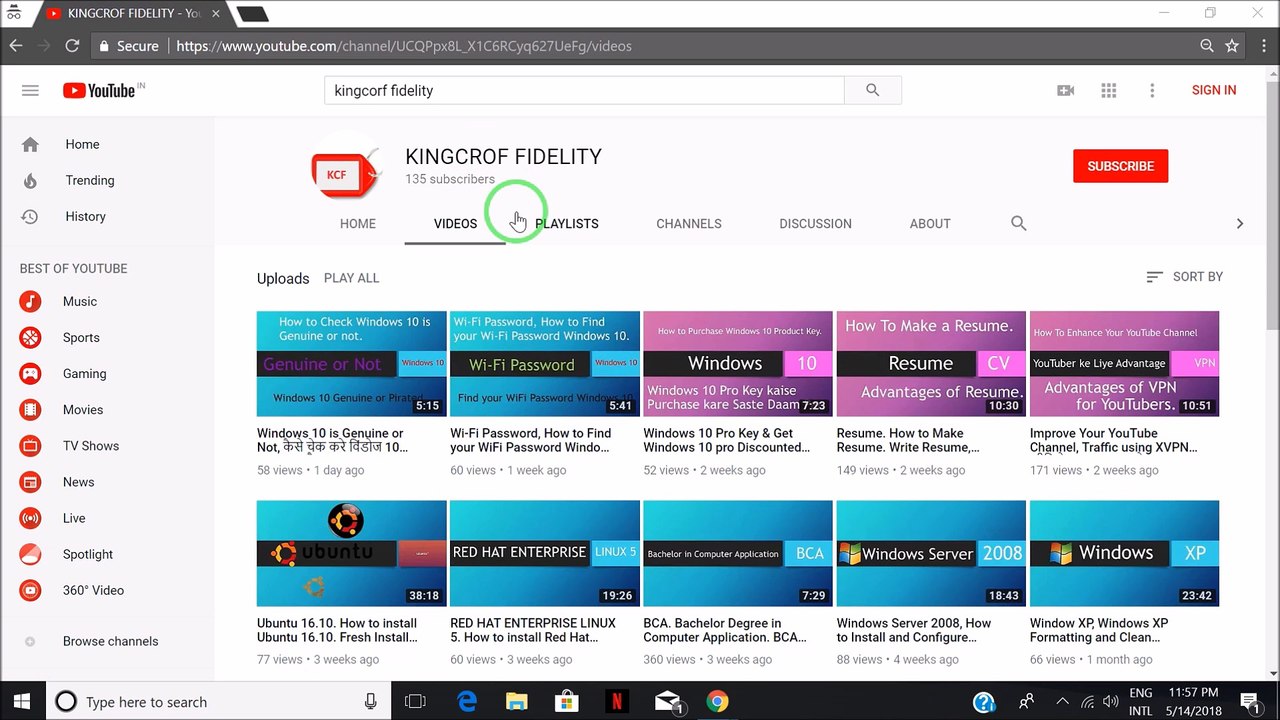Open the Windows XP video thumbnail
The width and height of the screenshot is (1280, 720).
click(1124, 553)
